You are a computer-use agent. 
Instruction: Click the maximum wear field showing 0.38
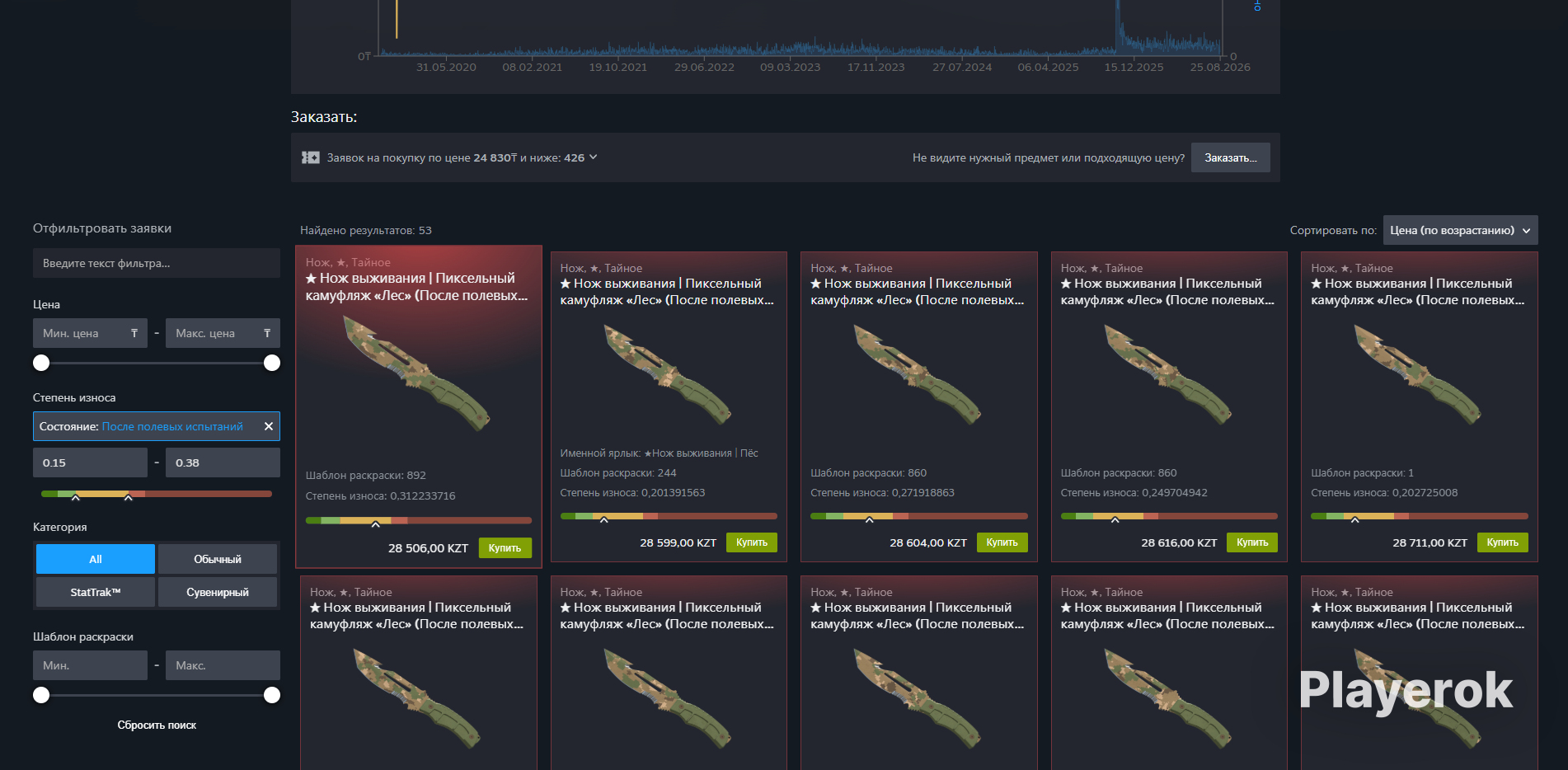click(x=223, y=462)
